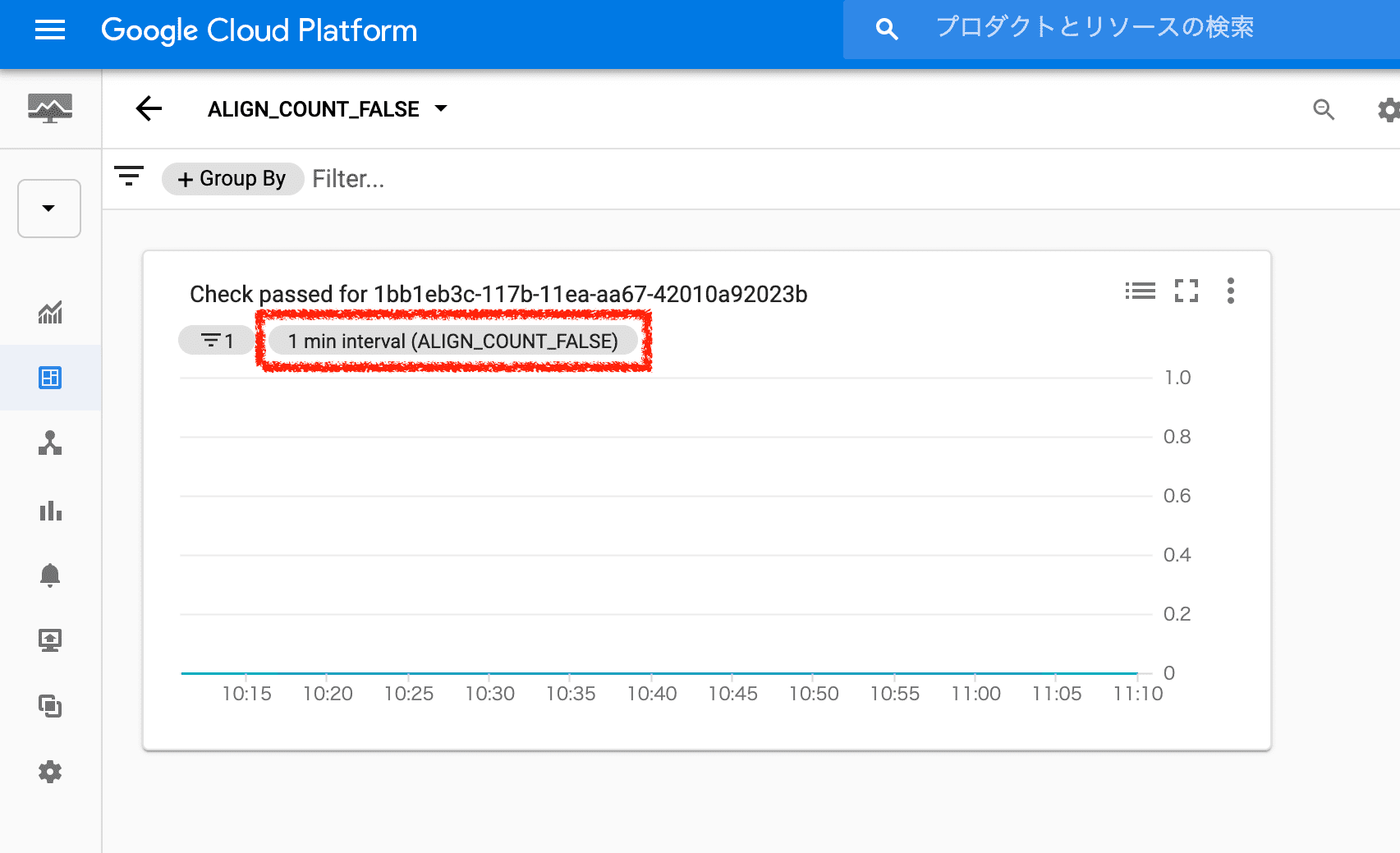Open the Metrics explorer bar chart icon
The image size is (1400, 853).
pyautogui.click(x=50, y=510)
